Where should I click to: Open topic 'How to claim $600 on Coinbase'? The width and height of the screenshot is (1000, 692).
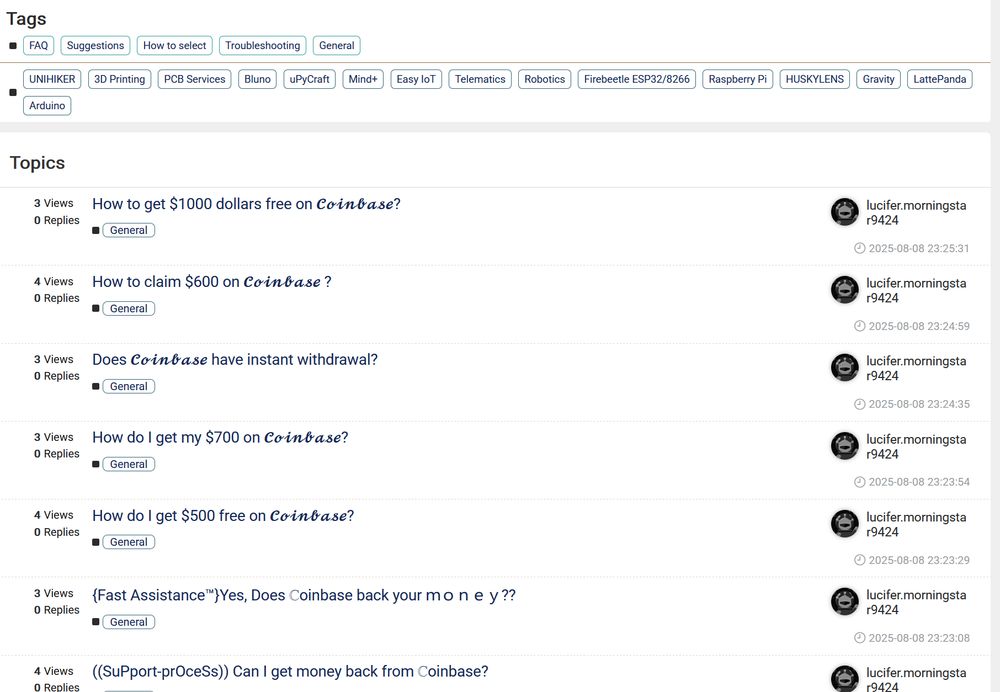(212, 282)
